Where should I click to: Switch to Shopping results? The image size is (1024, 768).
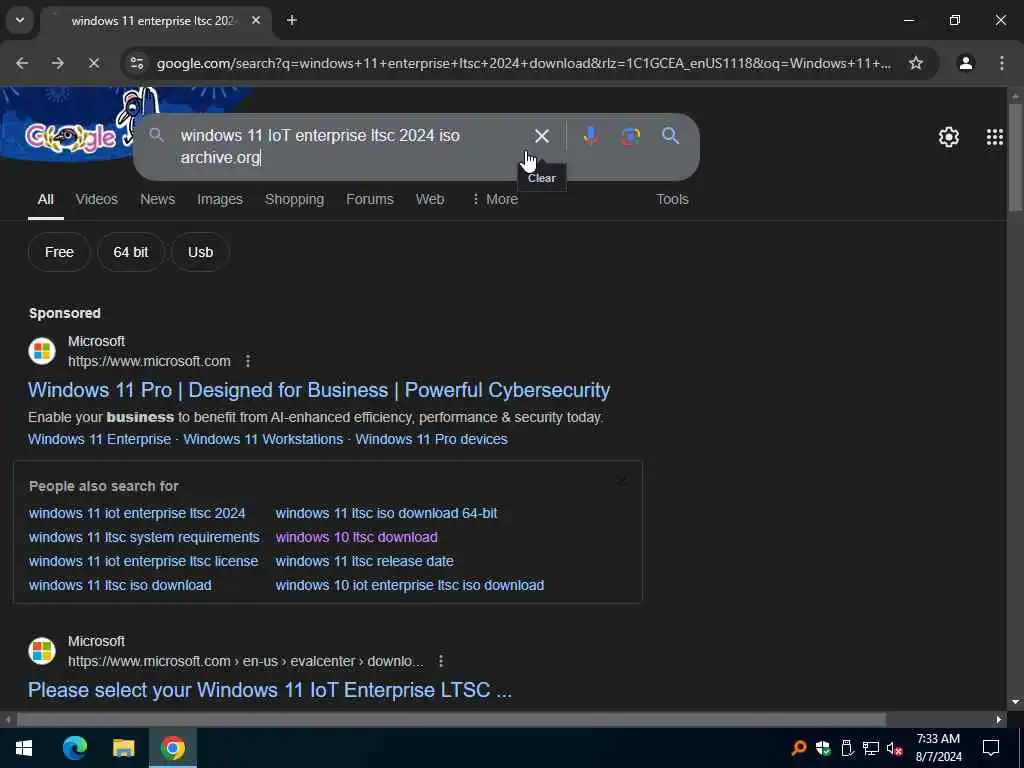(x=294, y=199)
